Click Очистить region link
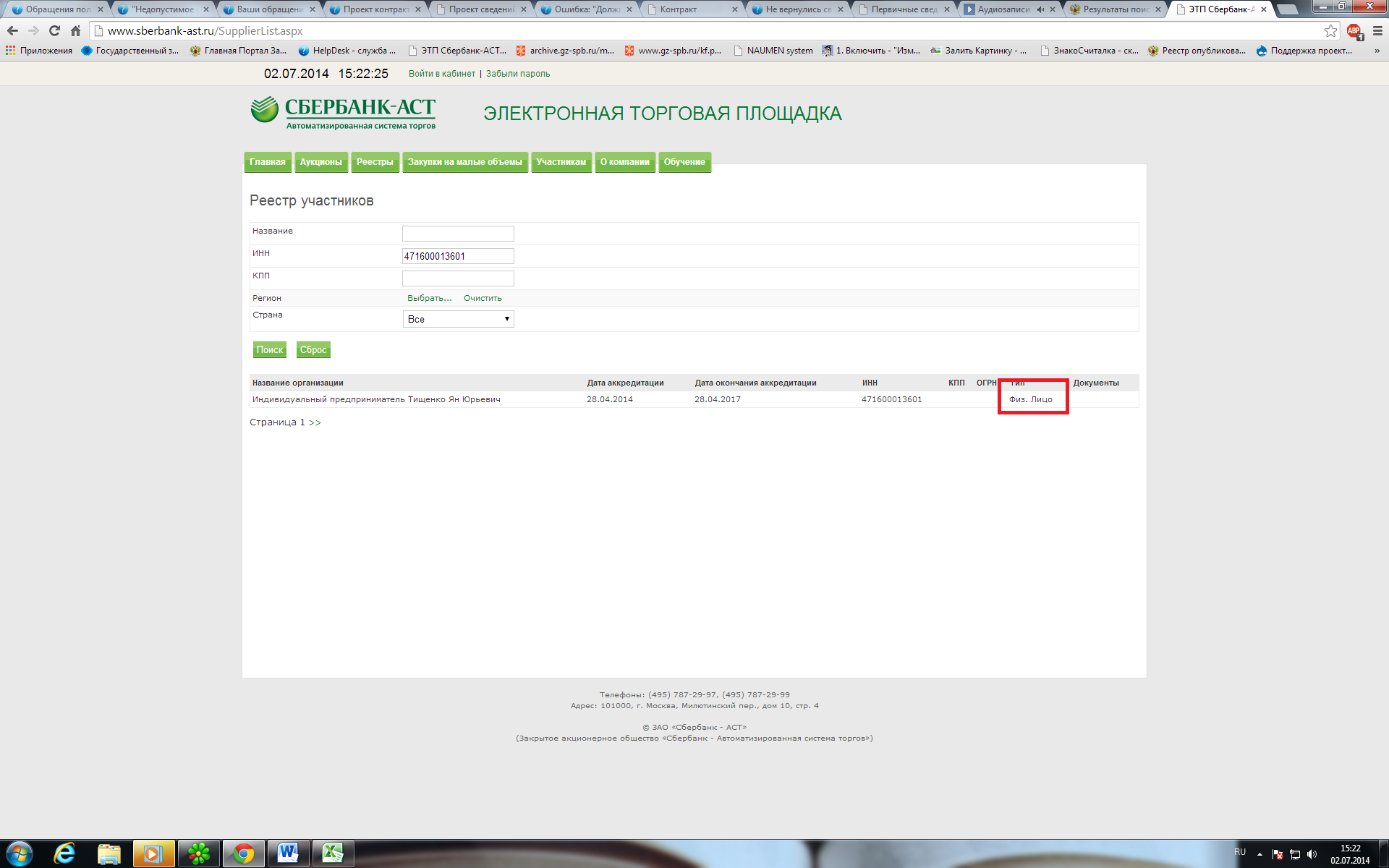1389x868 pixels. click(x=483, y=298)
